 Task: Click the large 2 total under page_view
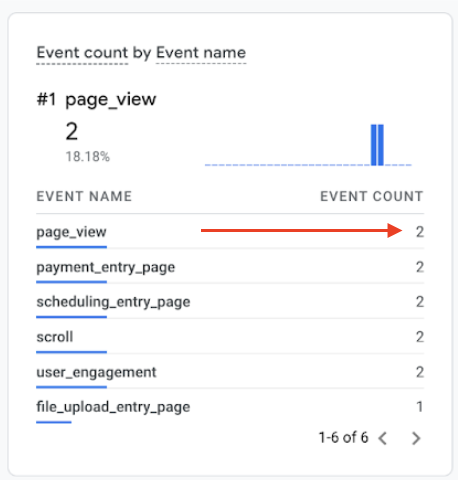(72, 131)
